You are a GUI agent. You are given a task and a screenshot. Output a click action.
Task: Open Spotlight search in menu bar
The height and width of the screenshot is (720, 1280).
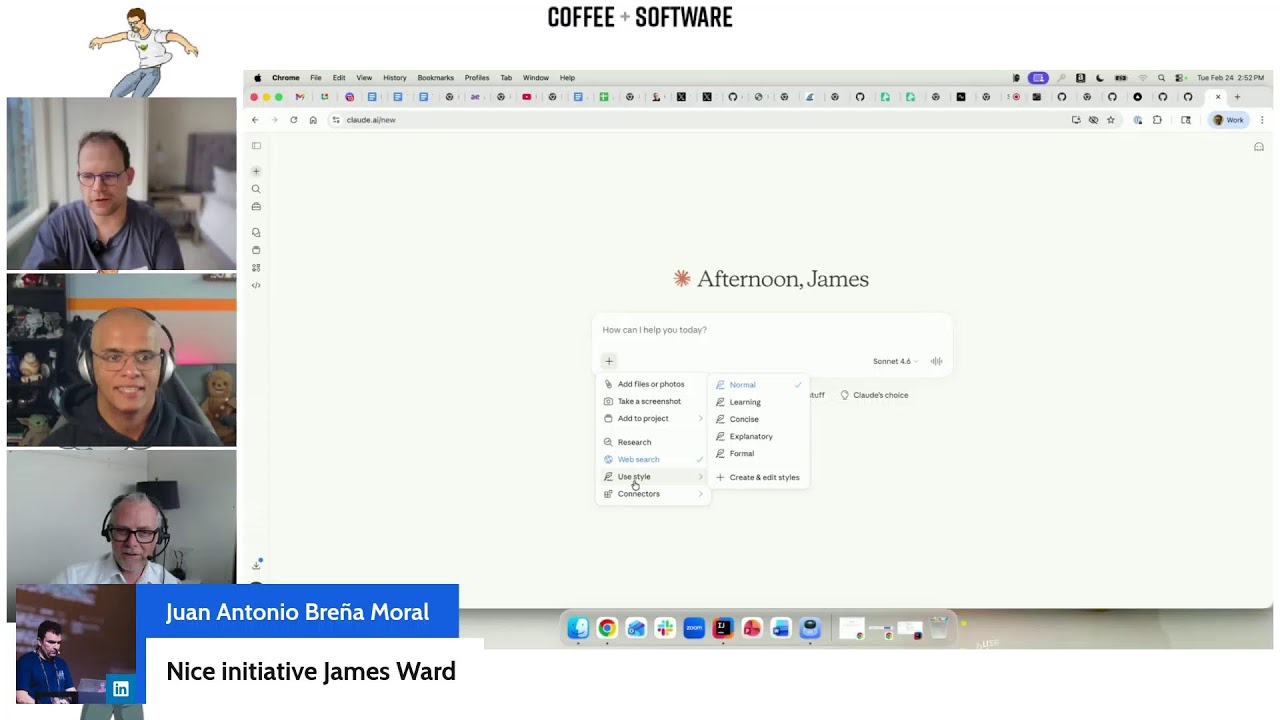pos(1161,77)
